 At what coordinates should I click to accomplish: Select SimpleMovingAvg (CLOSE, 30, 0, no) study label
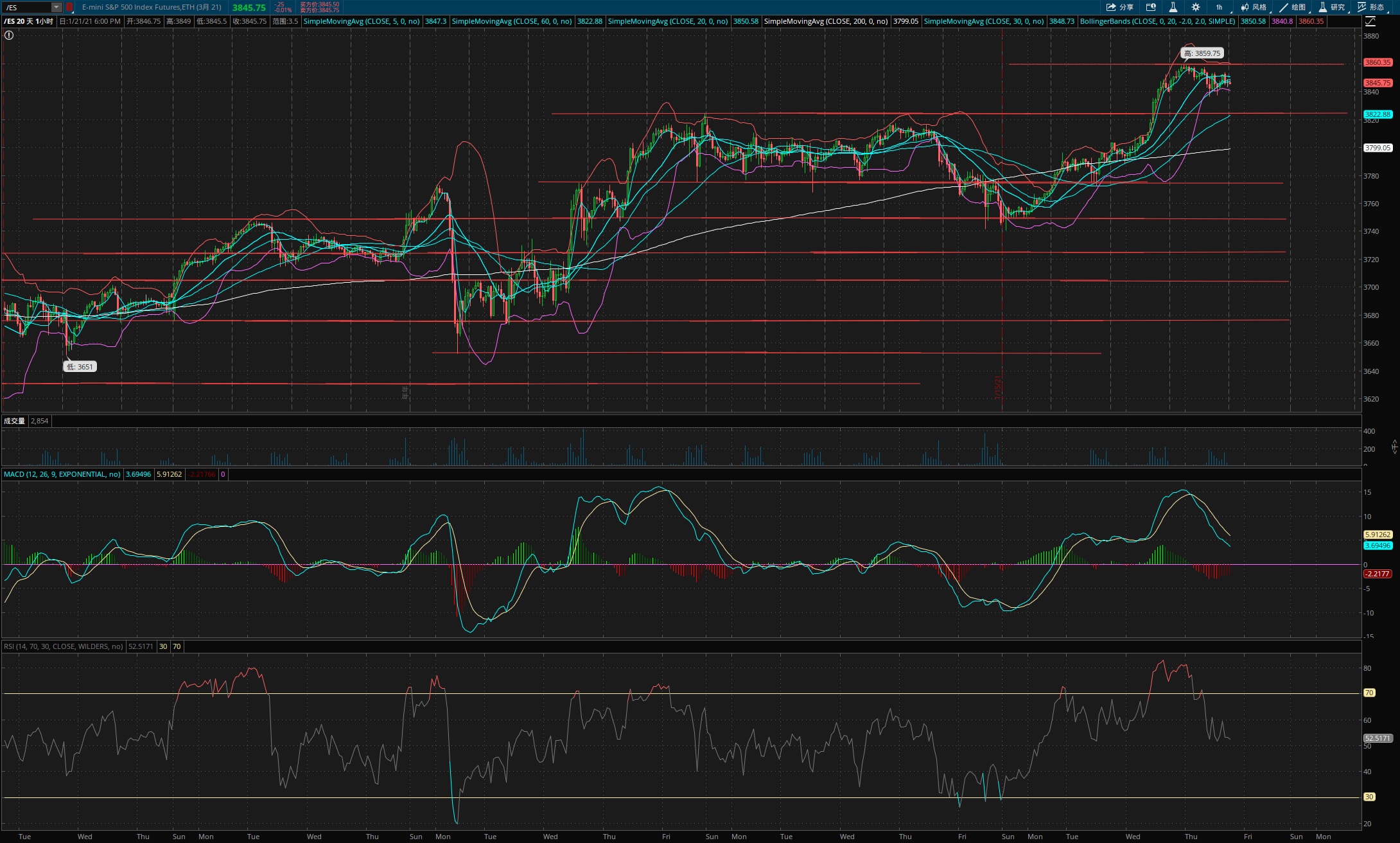coord(984,21)
